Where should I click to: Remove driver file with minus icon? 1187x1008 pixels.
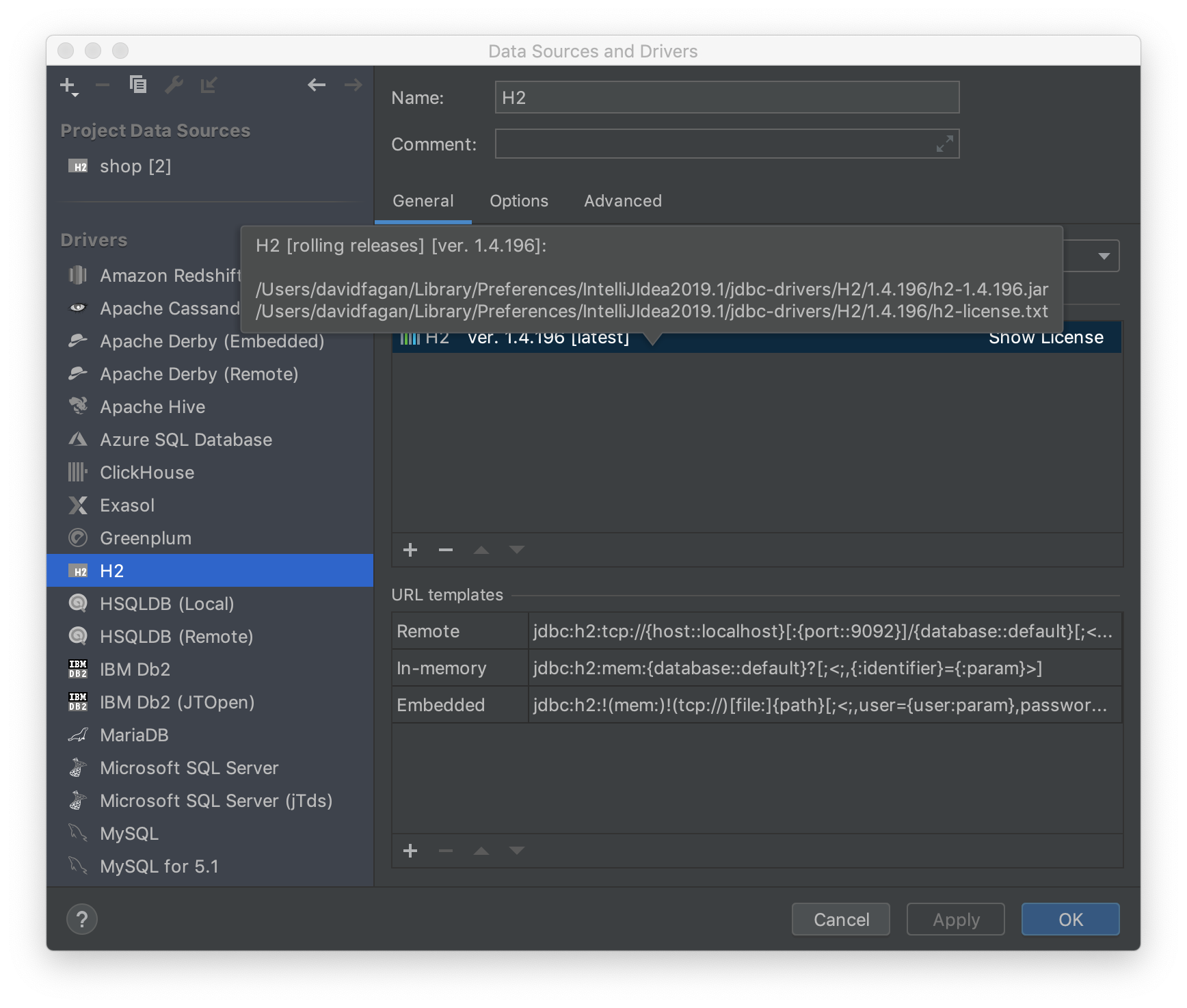click(446, 550)
